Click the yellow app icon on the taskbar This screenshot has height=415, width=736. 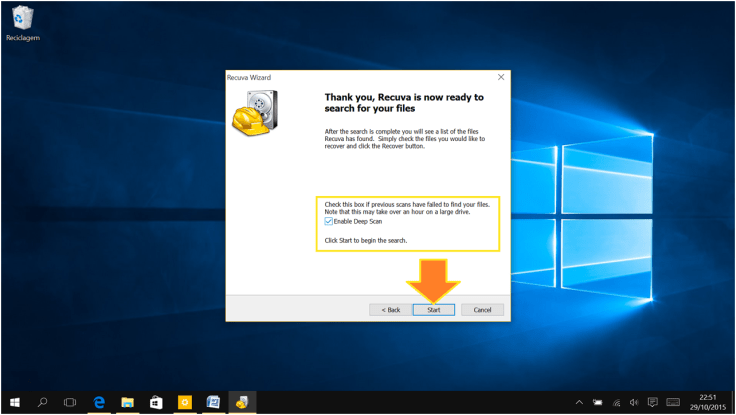(x=184, y=402)
